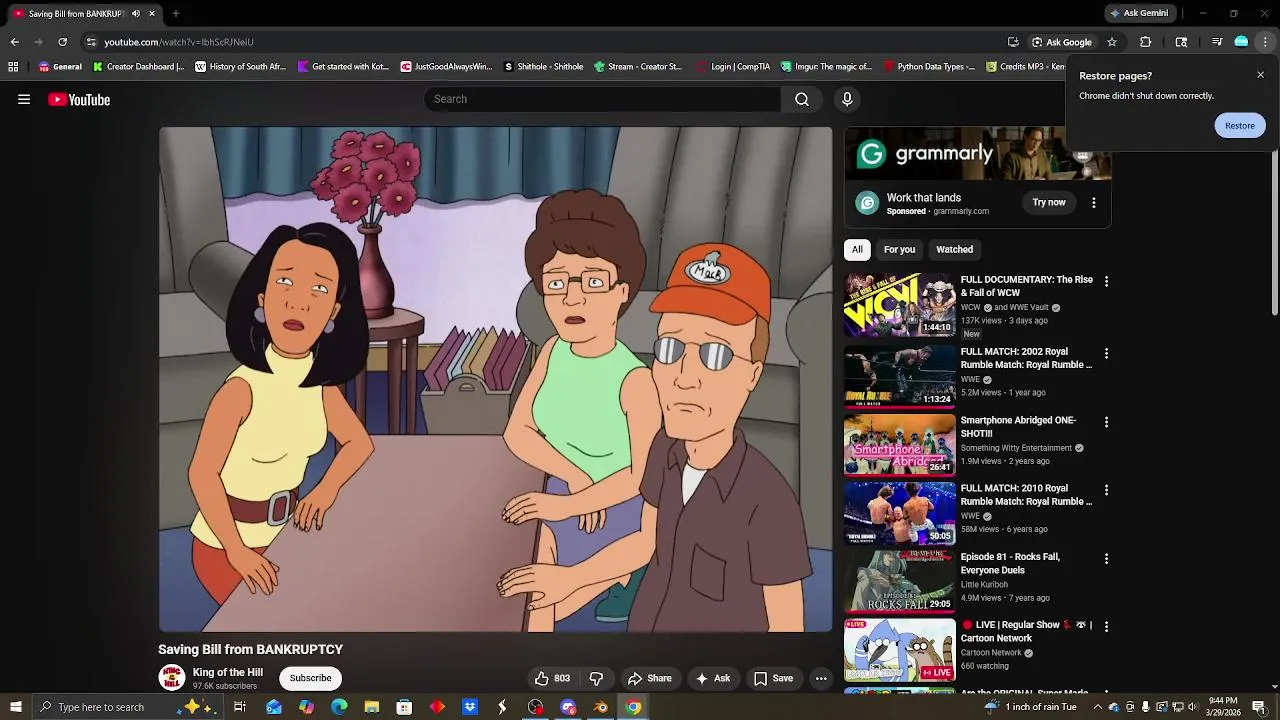Go to the YouTube home logo
1280x720 pixels.
tap(79, 99)
